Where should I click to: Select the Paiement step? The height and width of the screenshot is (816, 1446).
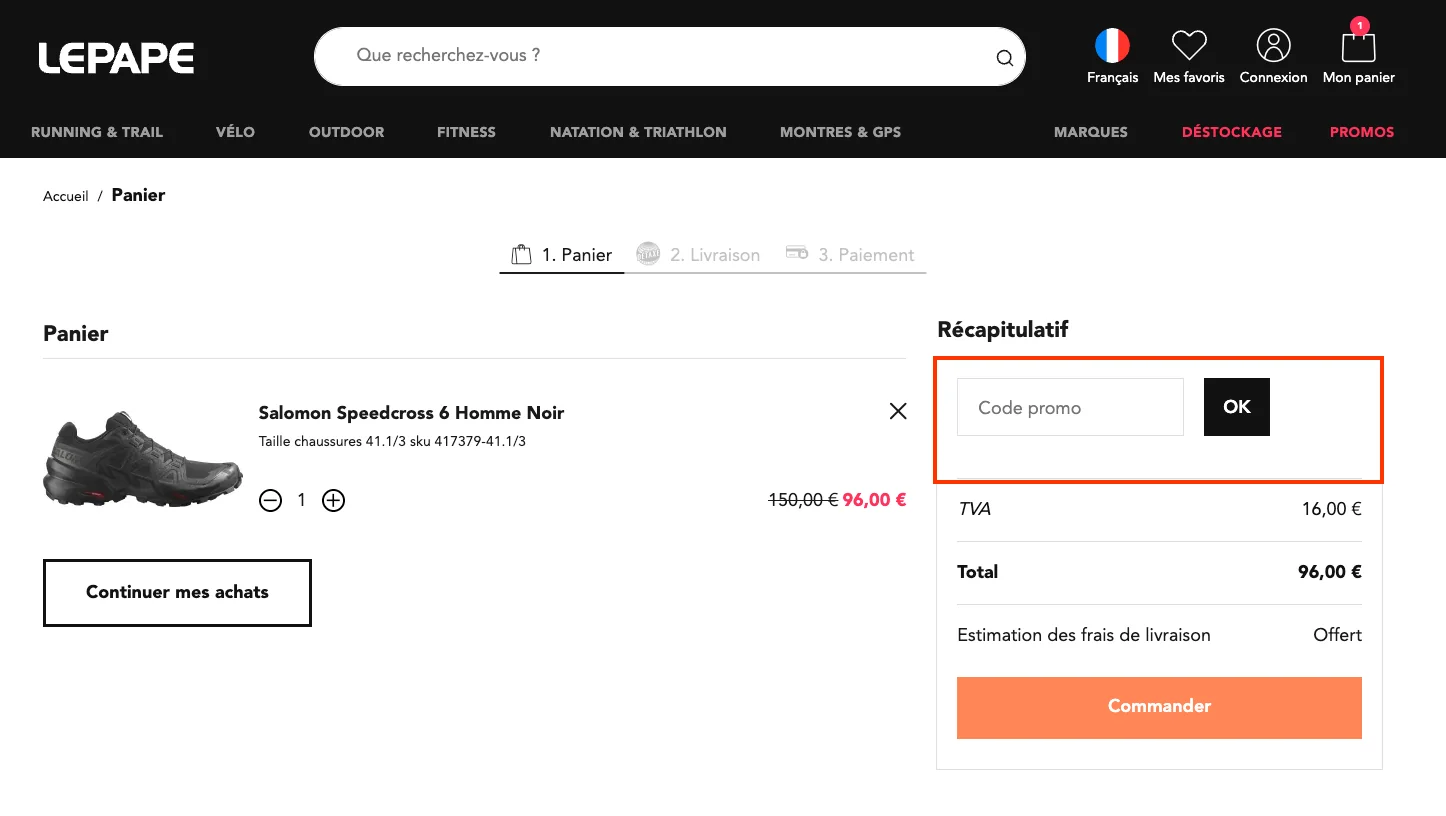pyautogui.click(x=851, y=254)
